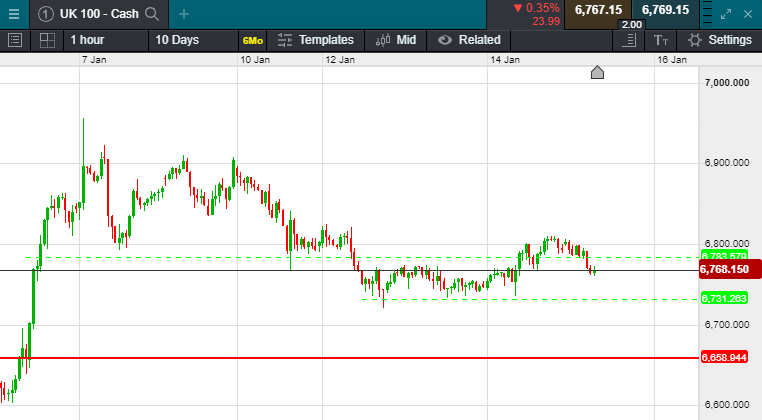Click the spread value 2.00
The image size is (762, 420).
632,25
